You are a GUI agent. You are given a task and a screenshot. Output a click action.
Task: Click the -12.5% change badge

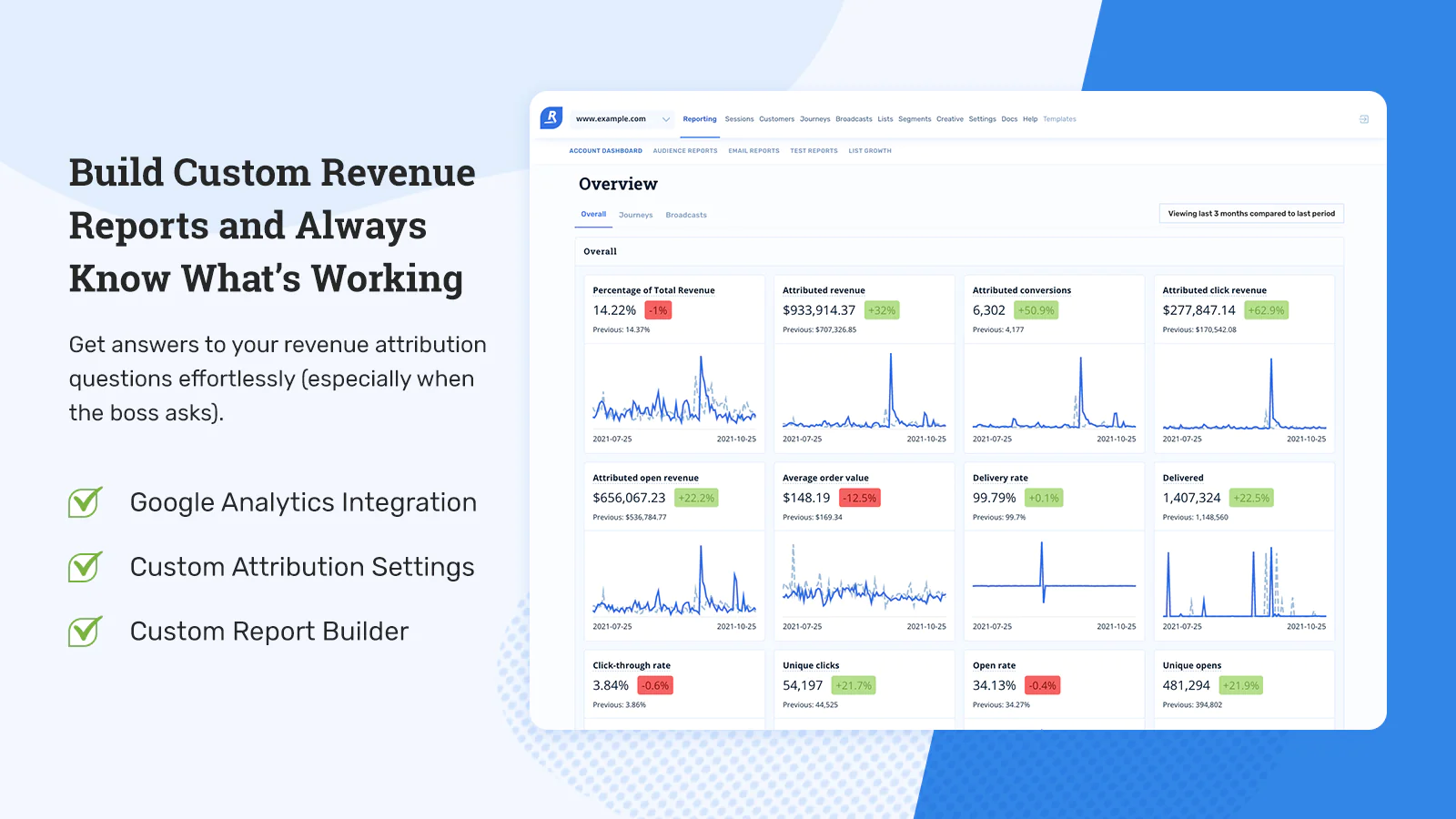pos(859,498)
